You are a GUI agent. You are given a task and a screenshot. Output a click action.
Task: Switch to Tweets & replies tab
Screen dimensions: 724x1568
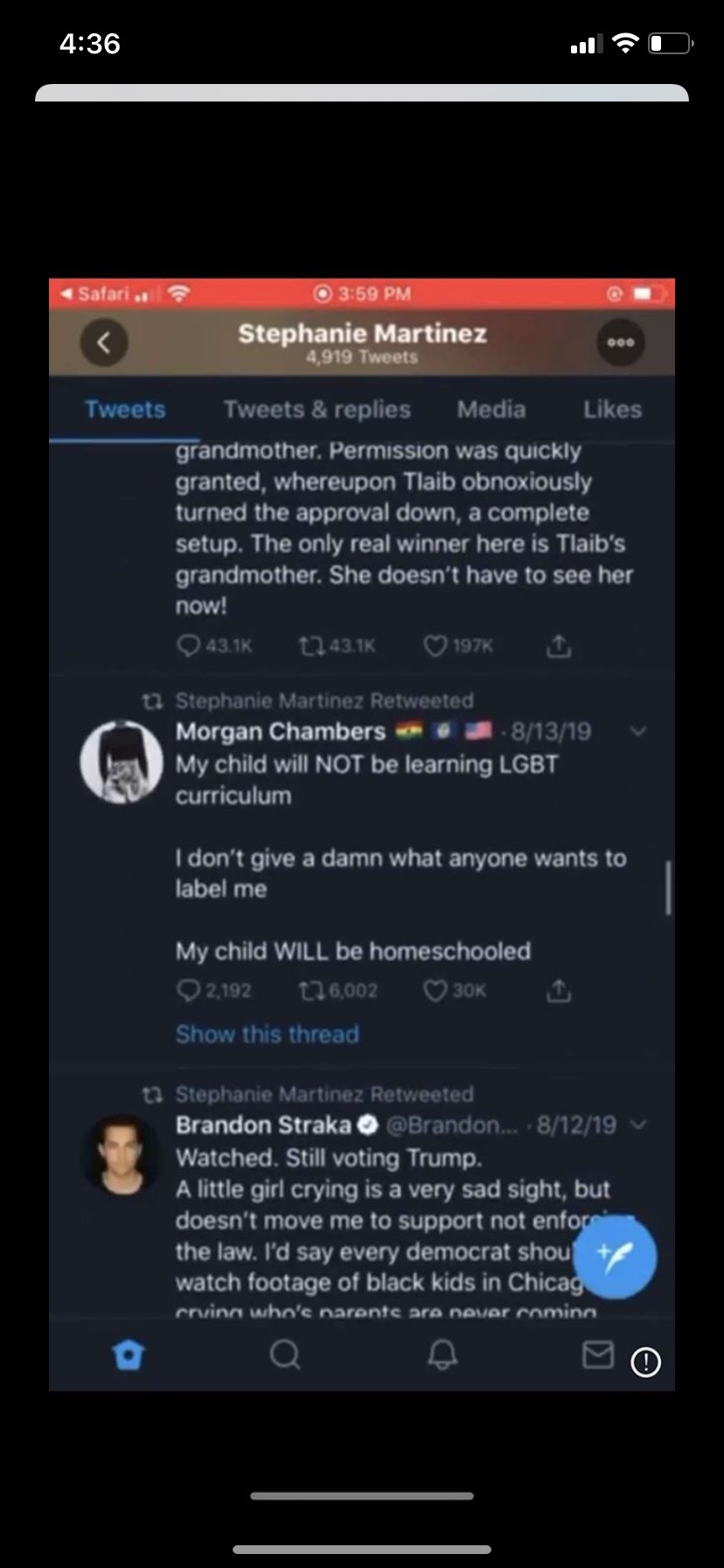coord(317,409)
